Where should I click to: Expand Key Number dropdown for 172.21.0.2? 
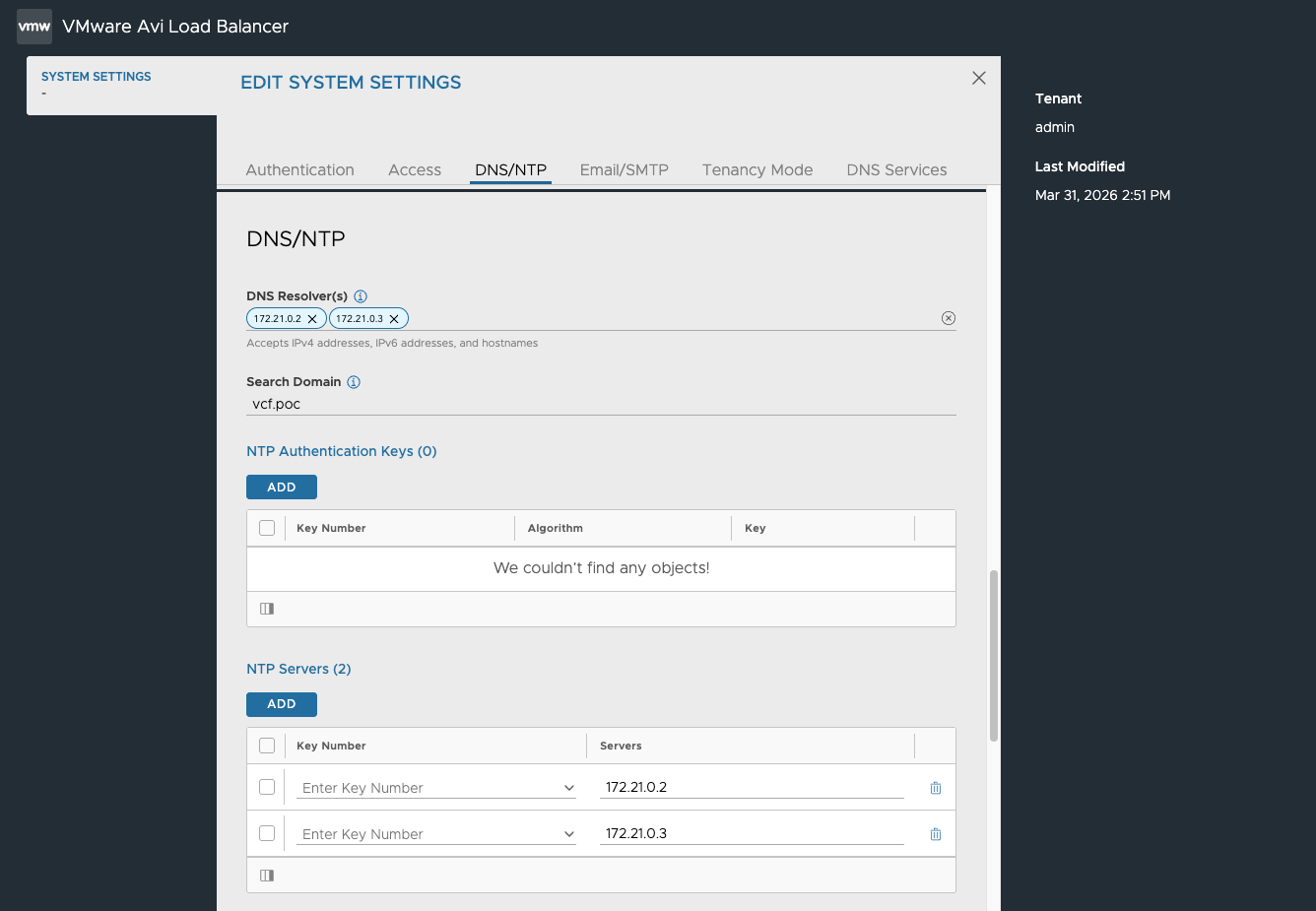(436, 788)
